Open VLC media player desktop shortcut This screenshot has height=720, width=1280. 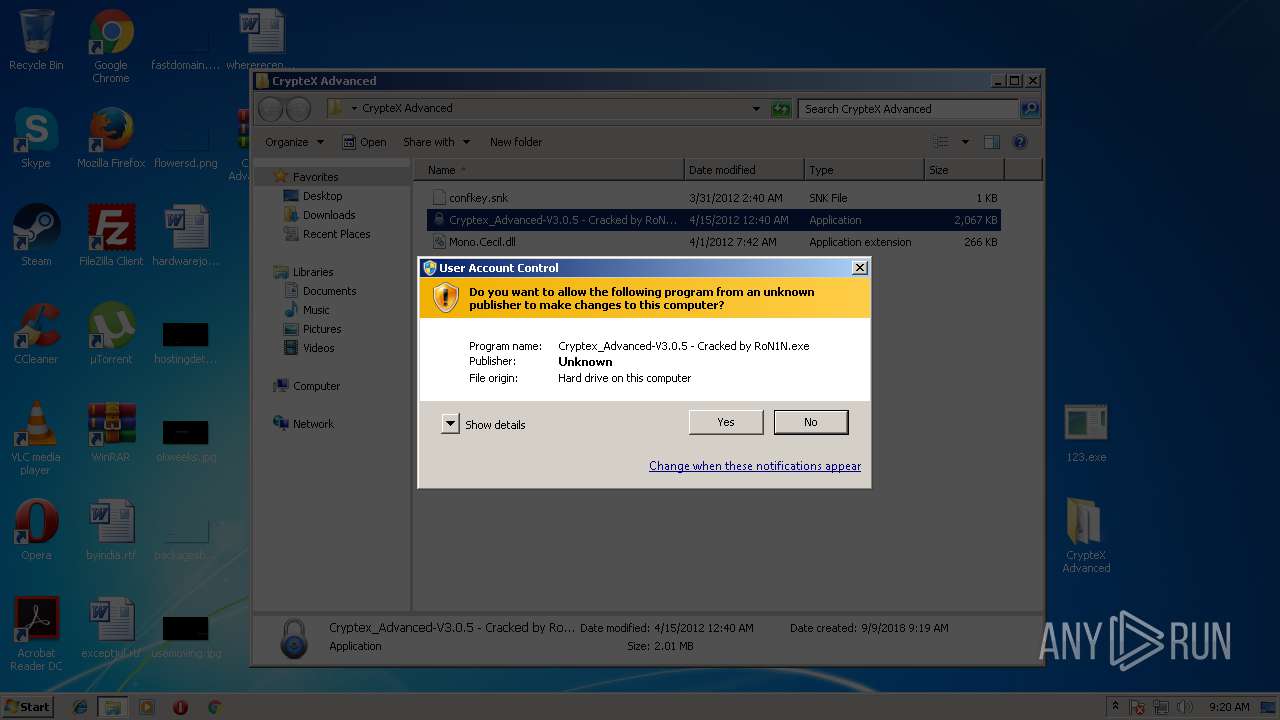point(36,438)
